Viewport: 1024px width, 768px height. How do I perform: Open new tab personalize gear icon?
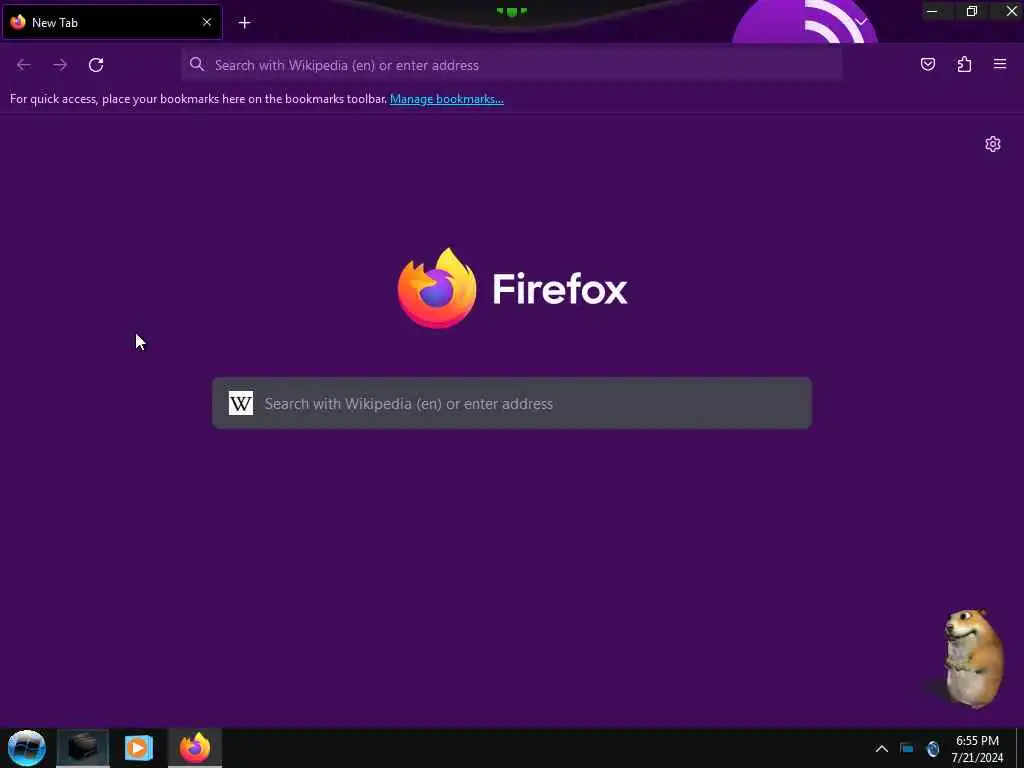pyautogui.click(x=993, y=144)
